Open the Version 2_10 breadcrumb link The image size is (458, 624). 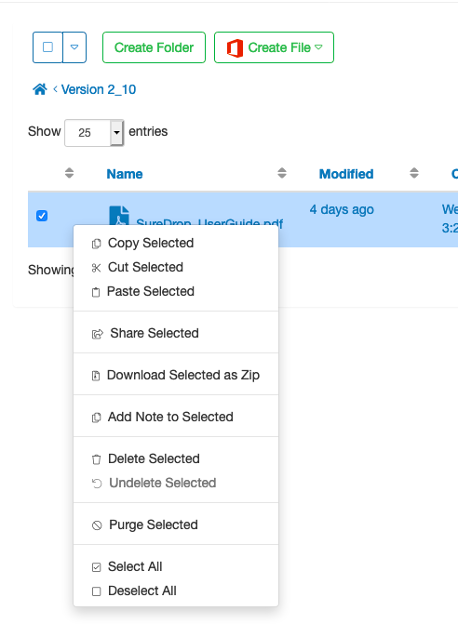coord(99,90)
